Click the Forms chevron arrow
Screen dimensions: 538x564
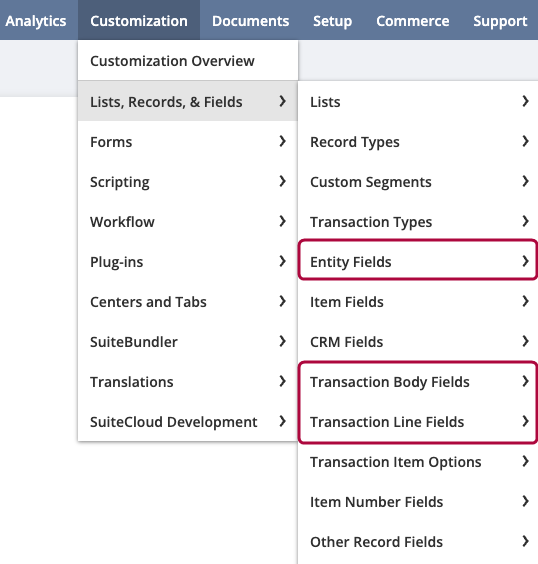[283, 141]
